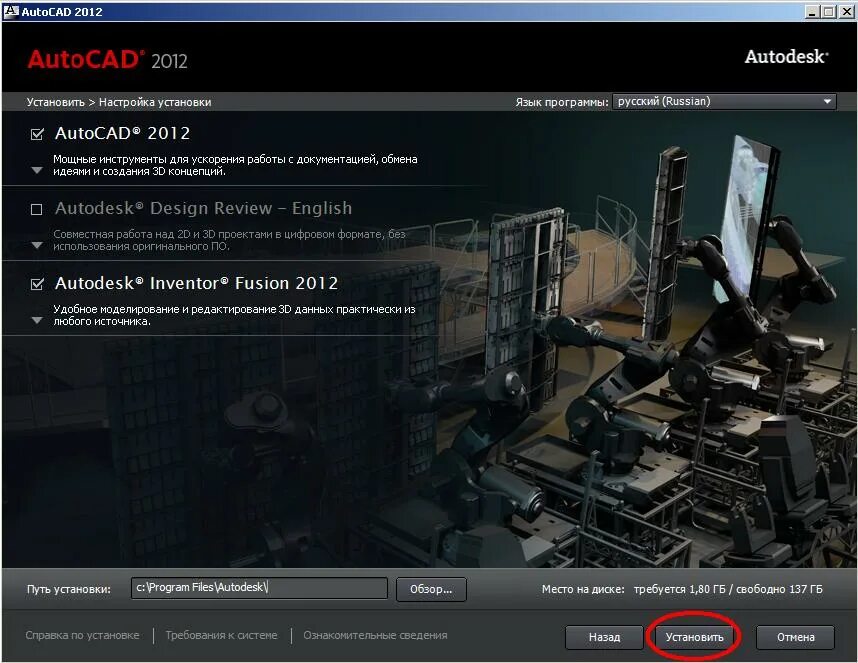Click Design Review description starting Совместная работа
This screenshot has width=858, height=663.
click(229, 240)
